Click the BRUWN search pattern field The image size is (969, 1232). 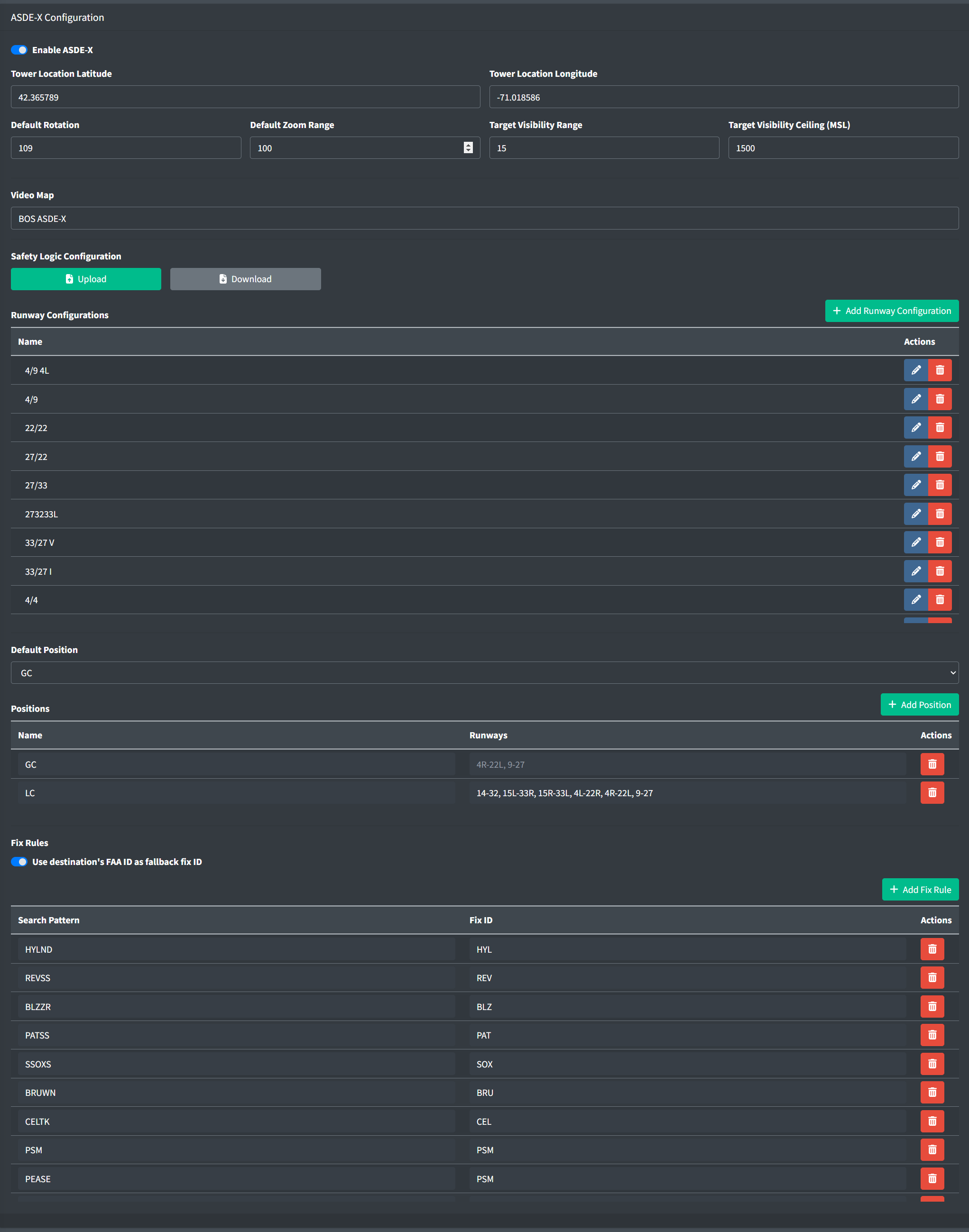[237, 1092]
